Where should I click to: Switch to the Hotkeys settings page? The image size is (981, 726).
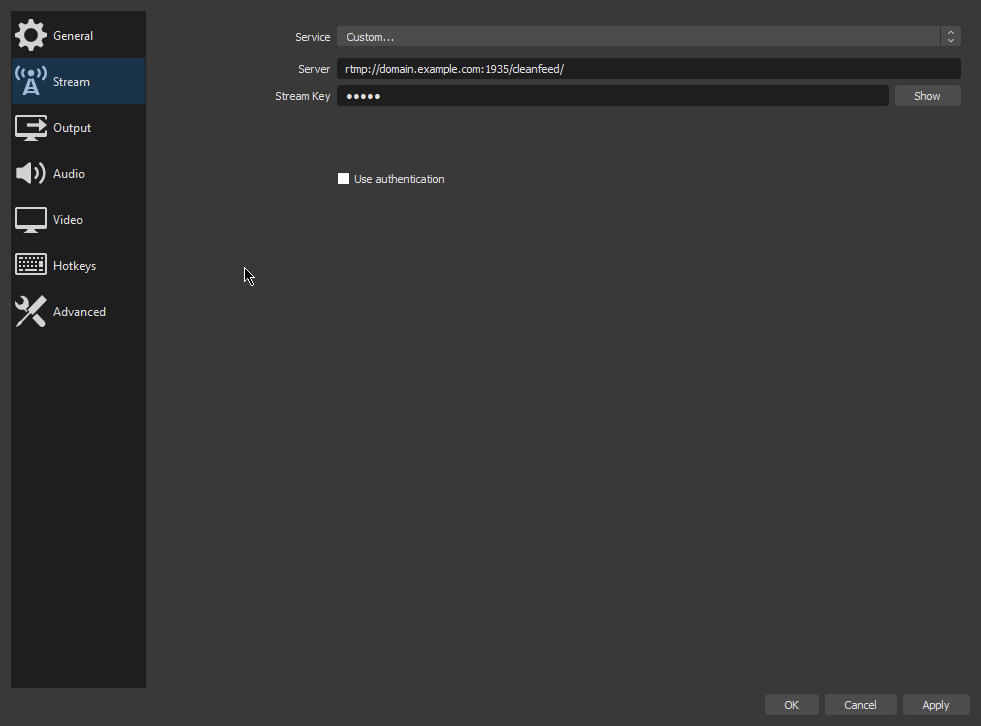click(75, 265)
